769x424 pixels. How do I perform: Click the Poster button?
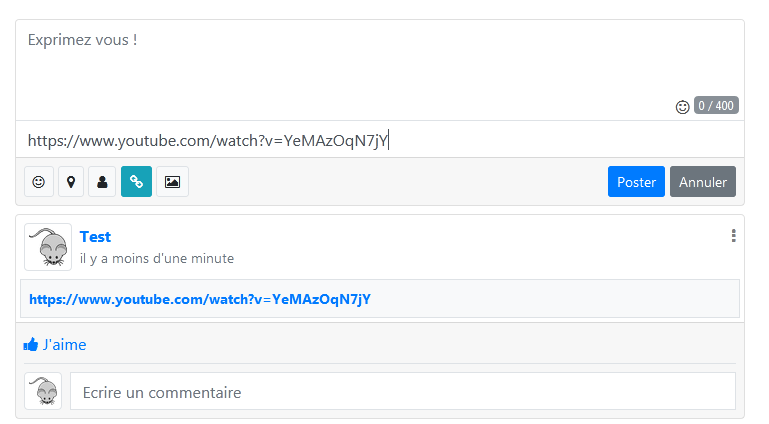pos(636,182)
